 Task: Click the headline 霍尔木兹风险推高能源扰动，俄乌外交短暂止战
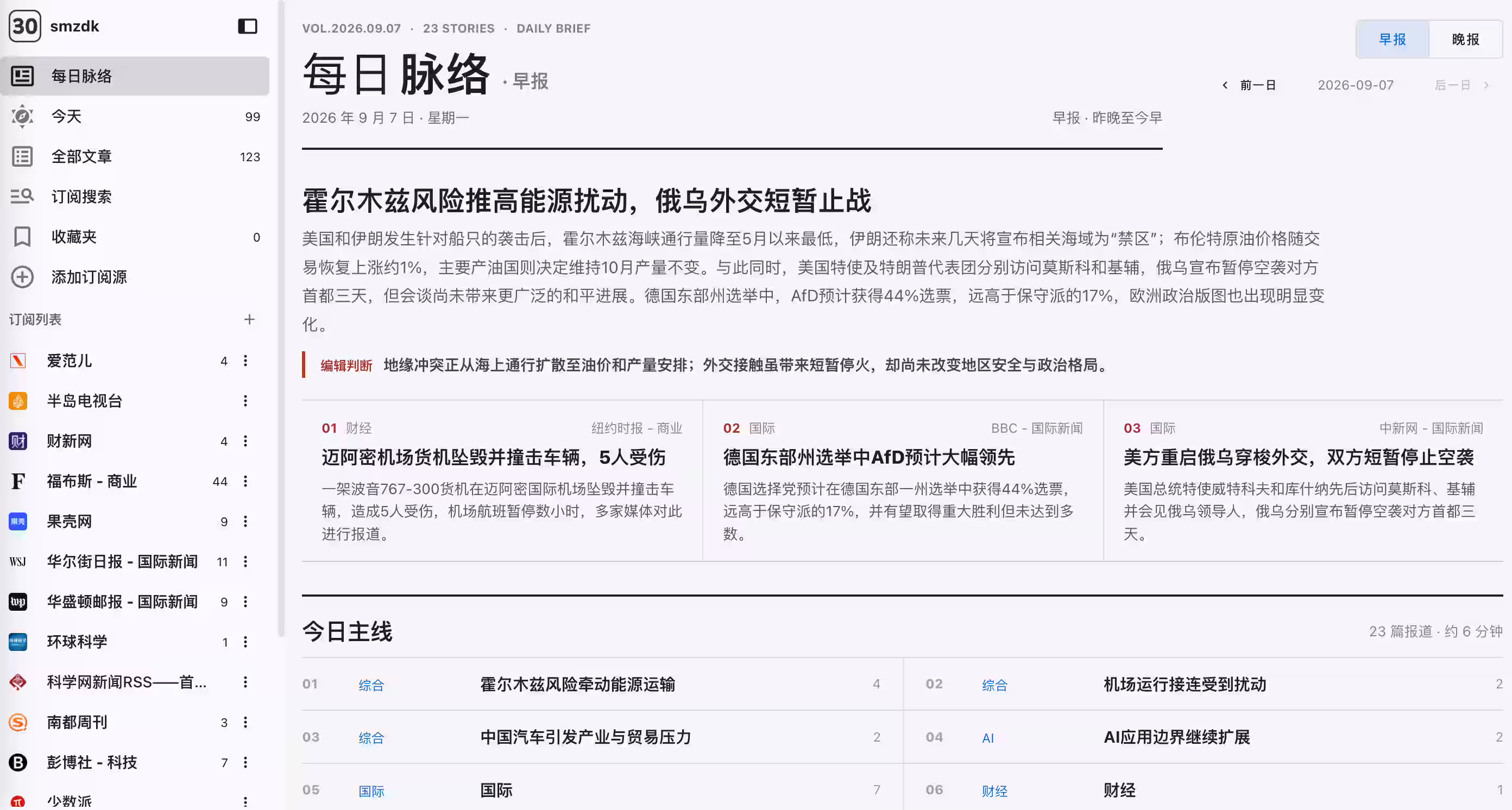587,201
